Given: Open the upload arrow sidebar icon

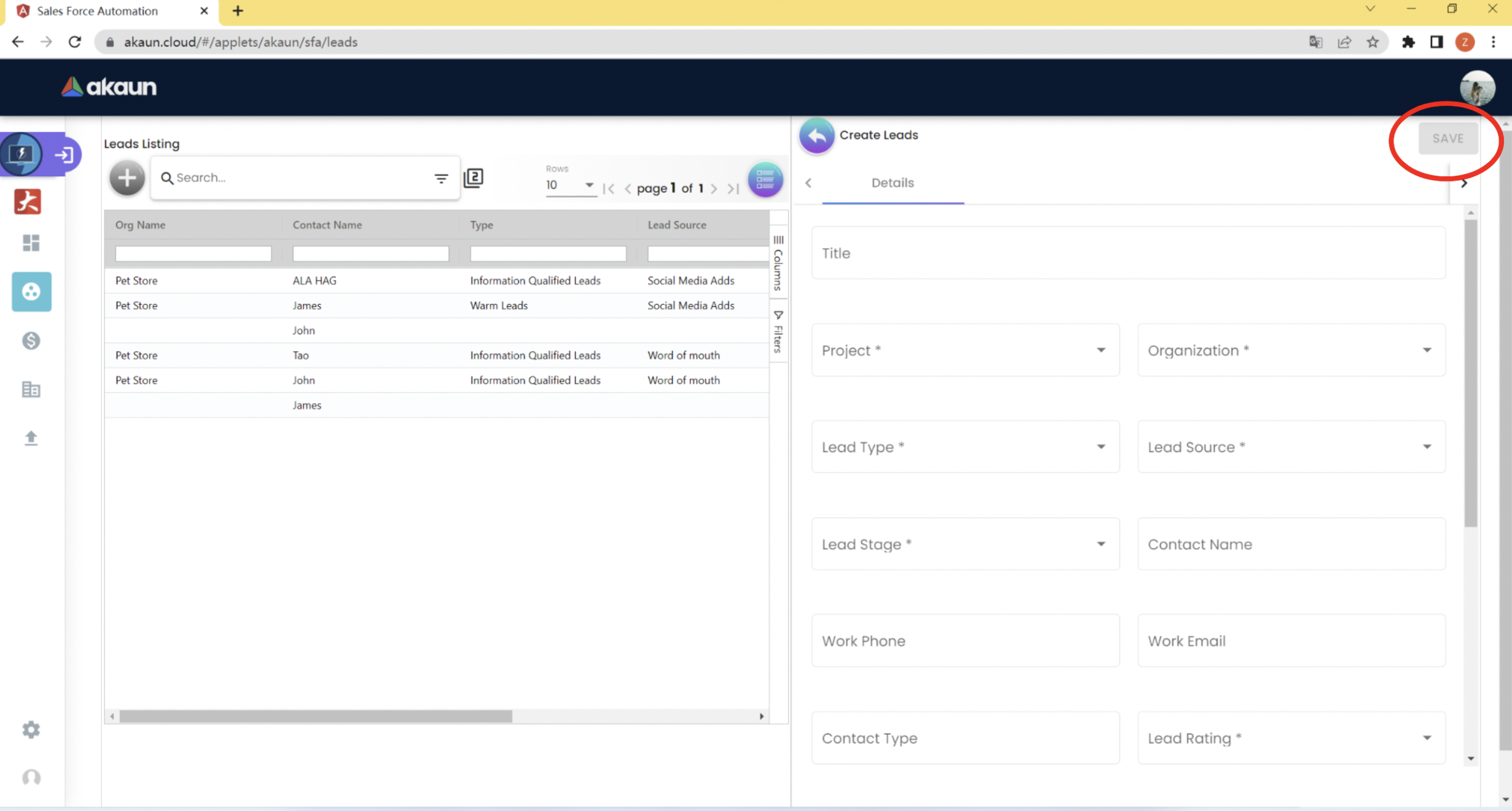Looking at the screenshot, I should coord(31,437).
